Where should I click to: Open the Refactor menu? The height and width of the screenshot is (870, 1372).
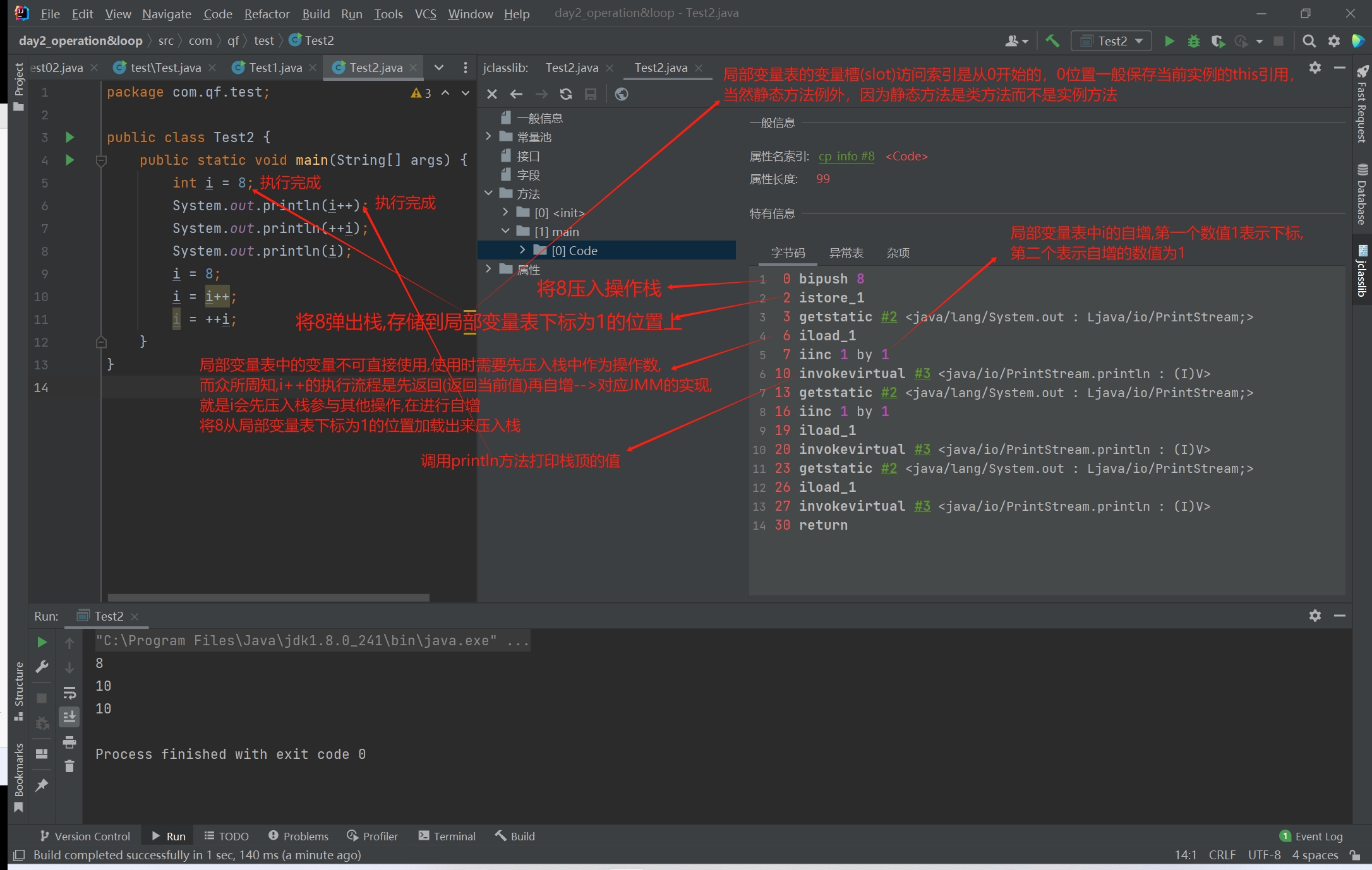pyautogui.click(x=267, y=13)
